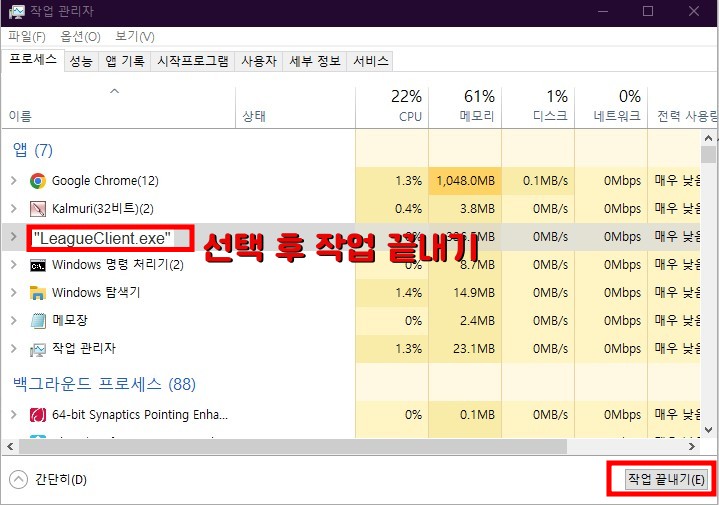Click the 메모장 notepad icon

38,321
